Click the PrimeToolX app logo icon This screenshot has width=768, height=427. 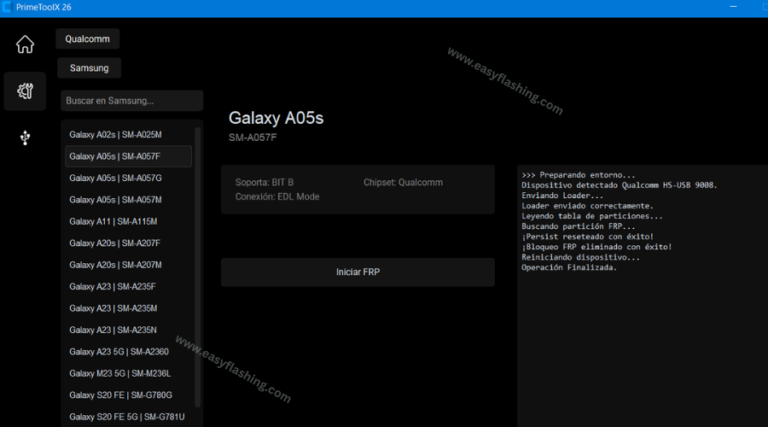[x=8, y=8]
